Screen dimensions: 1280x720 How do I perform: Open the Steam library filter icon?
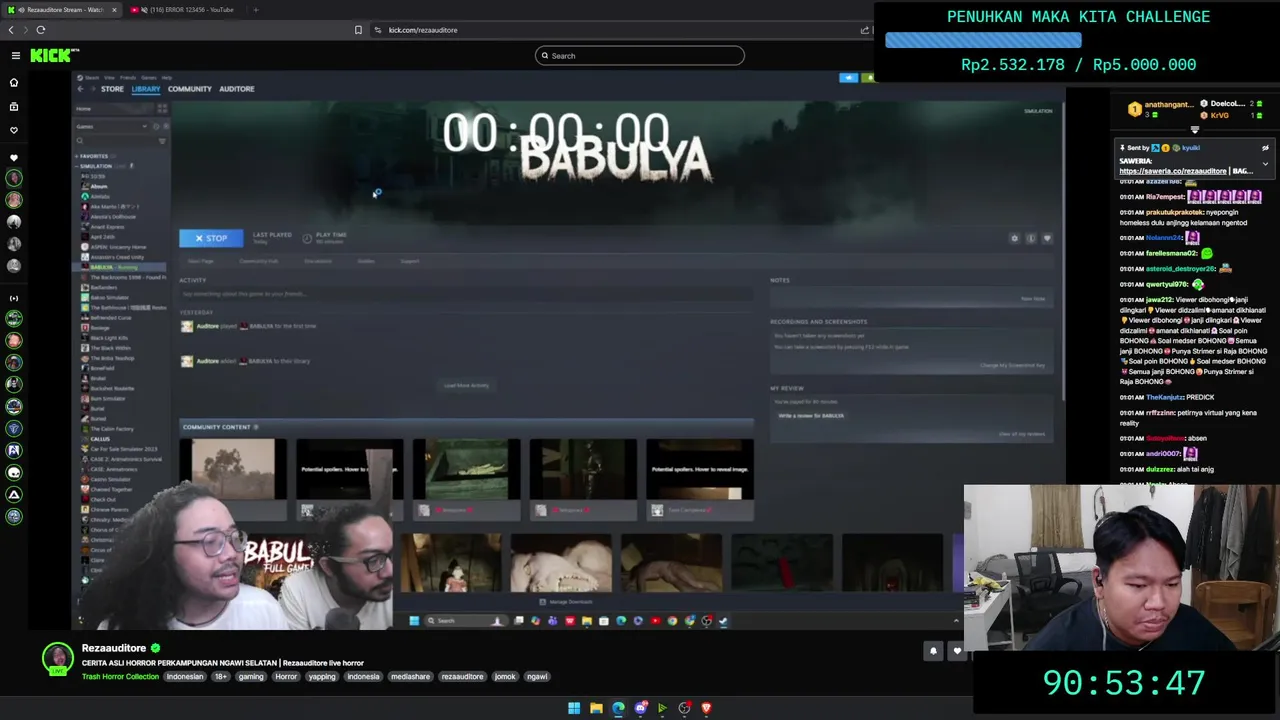(x=162, y=141)
